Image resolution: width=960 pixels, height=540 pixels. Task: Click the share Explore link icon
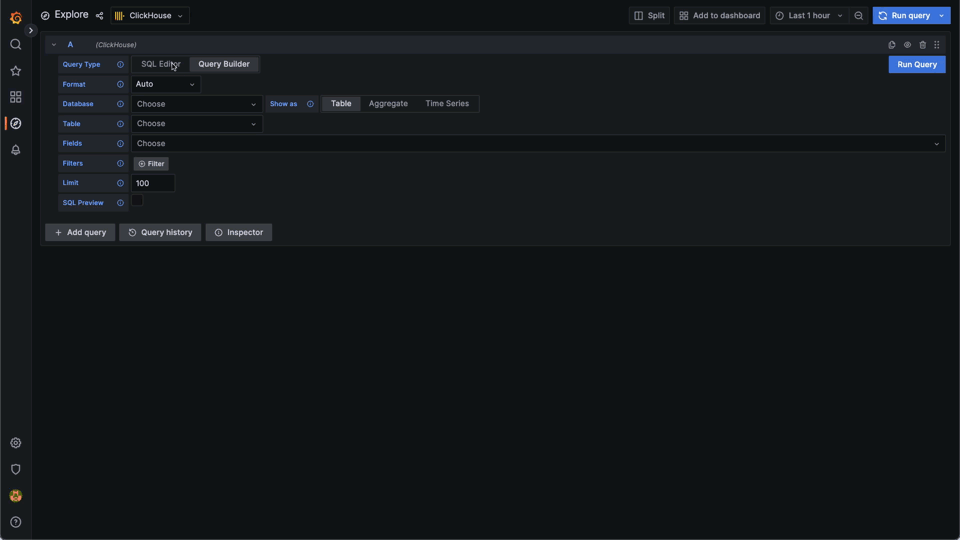click(99, 16)
